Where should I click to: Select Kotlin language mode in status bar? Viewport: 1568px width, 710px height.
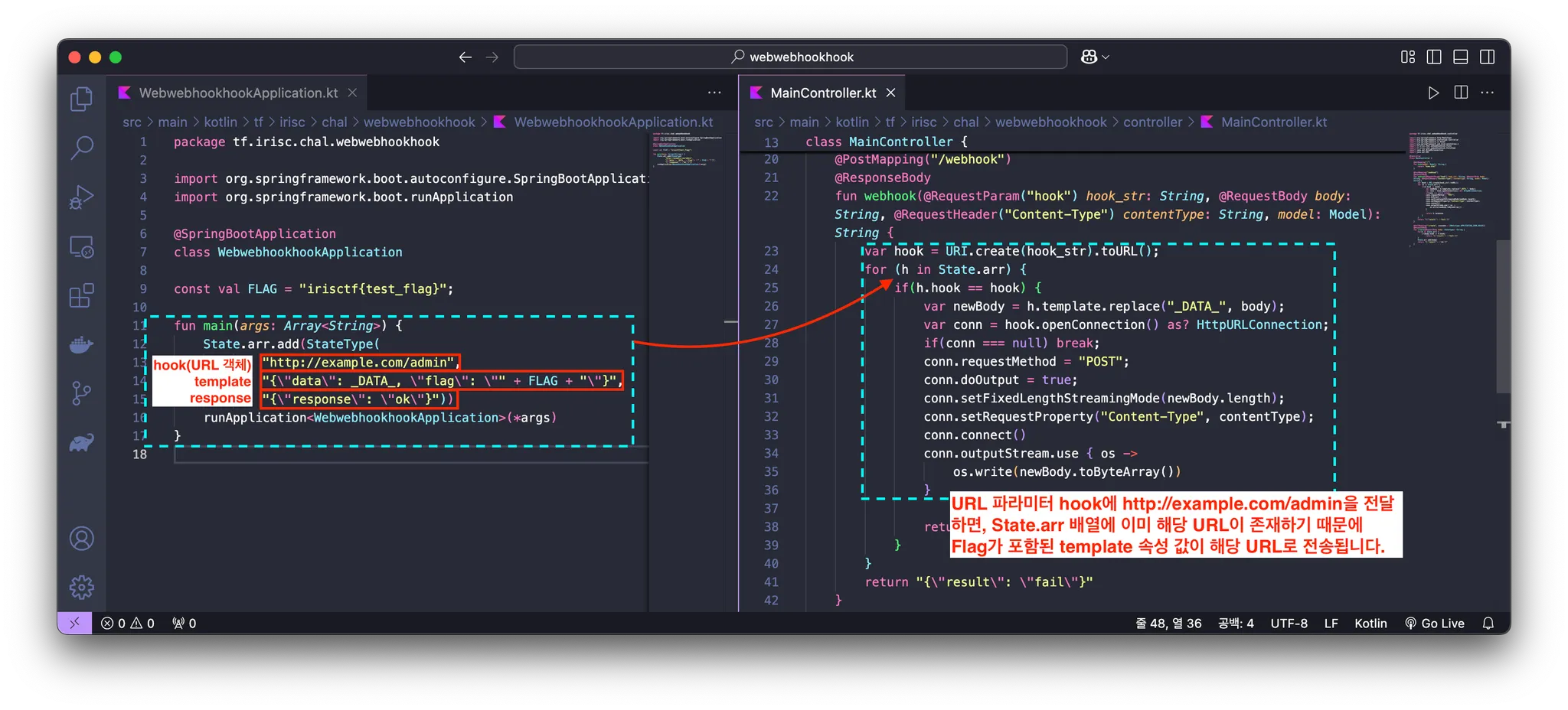1370,623
